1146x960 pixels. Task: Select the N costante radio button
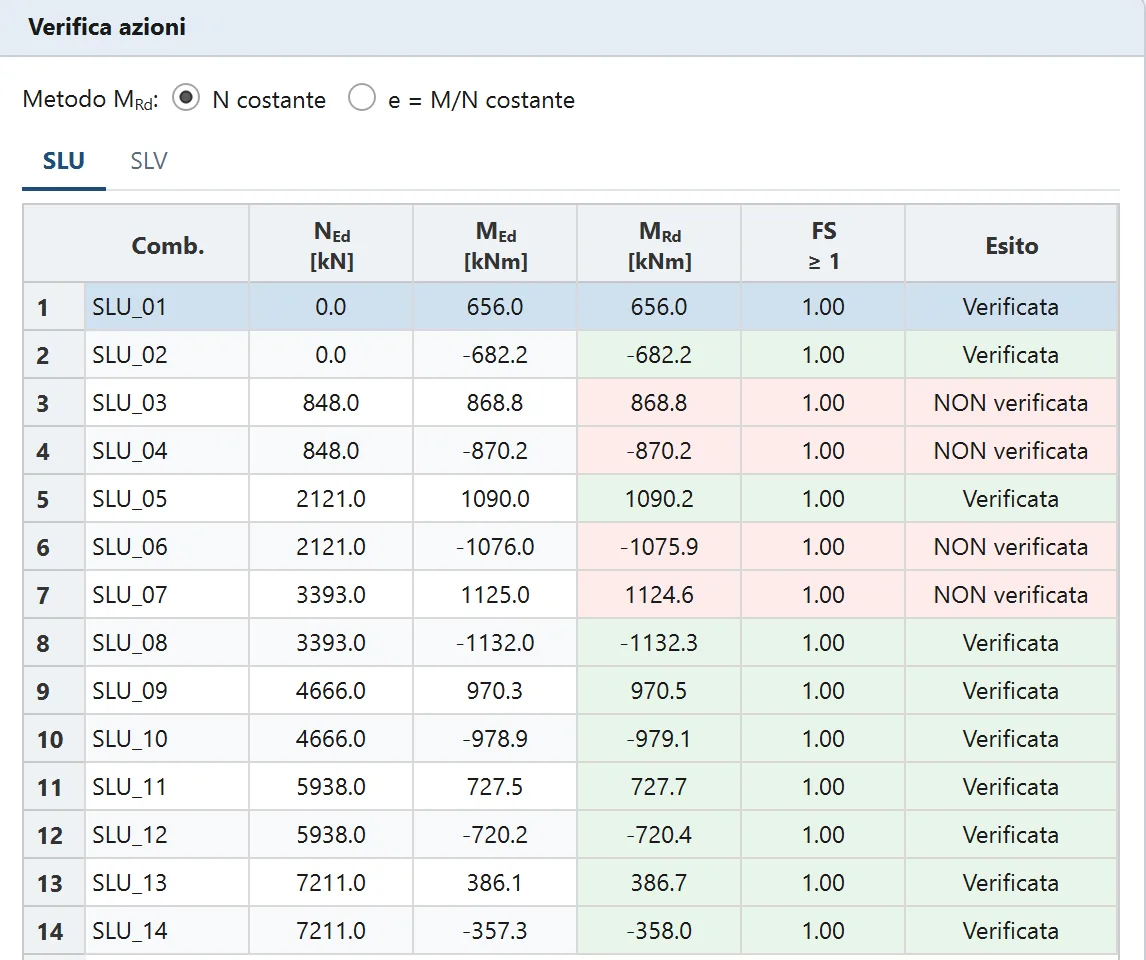[186, 98]
